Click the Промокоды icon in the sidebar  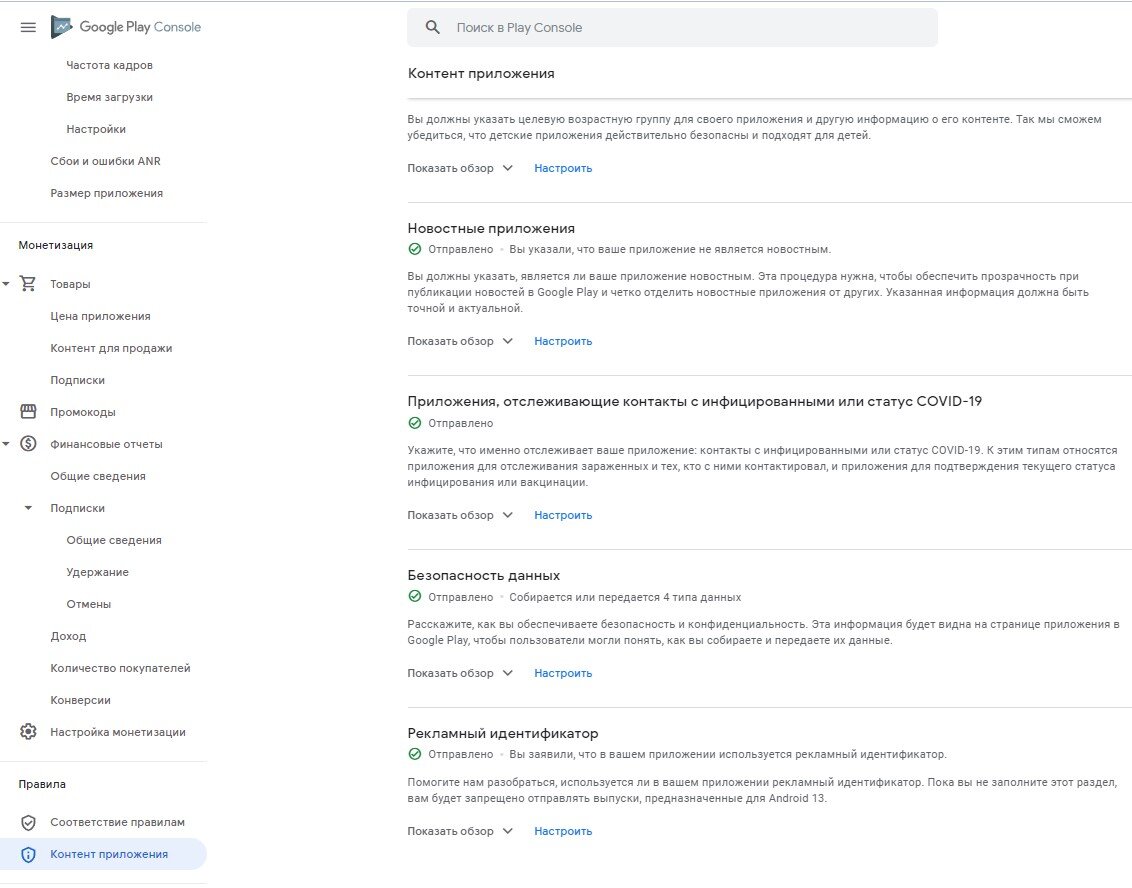point(27,411)
